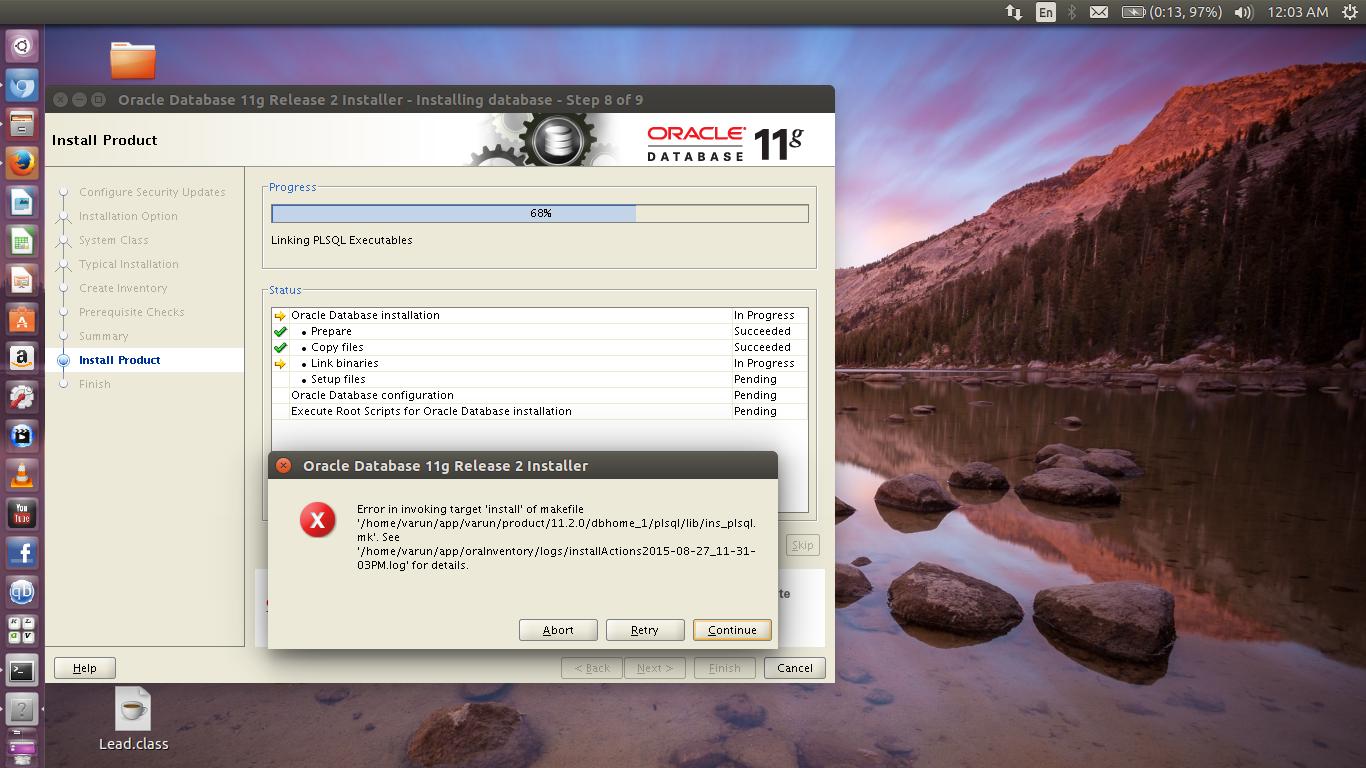Select the Setup files status row
1366x768 pixels.
click(539, 379)
